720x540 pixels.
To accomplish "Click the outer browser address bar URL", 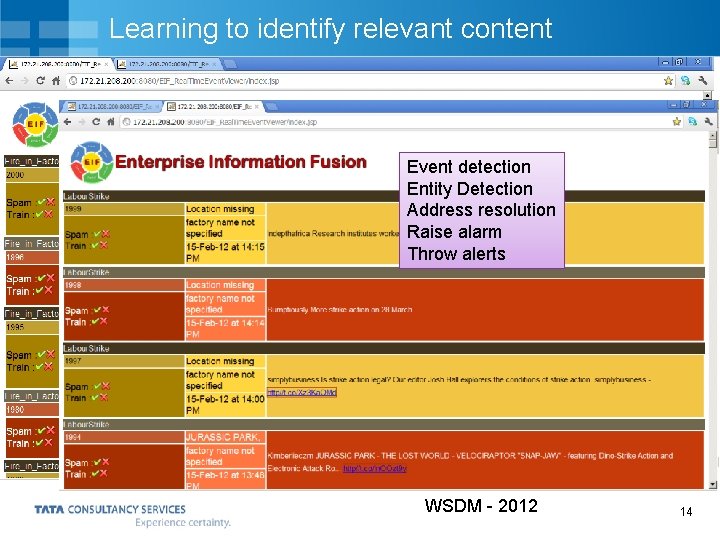I will tap(180, 81).
